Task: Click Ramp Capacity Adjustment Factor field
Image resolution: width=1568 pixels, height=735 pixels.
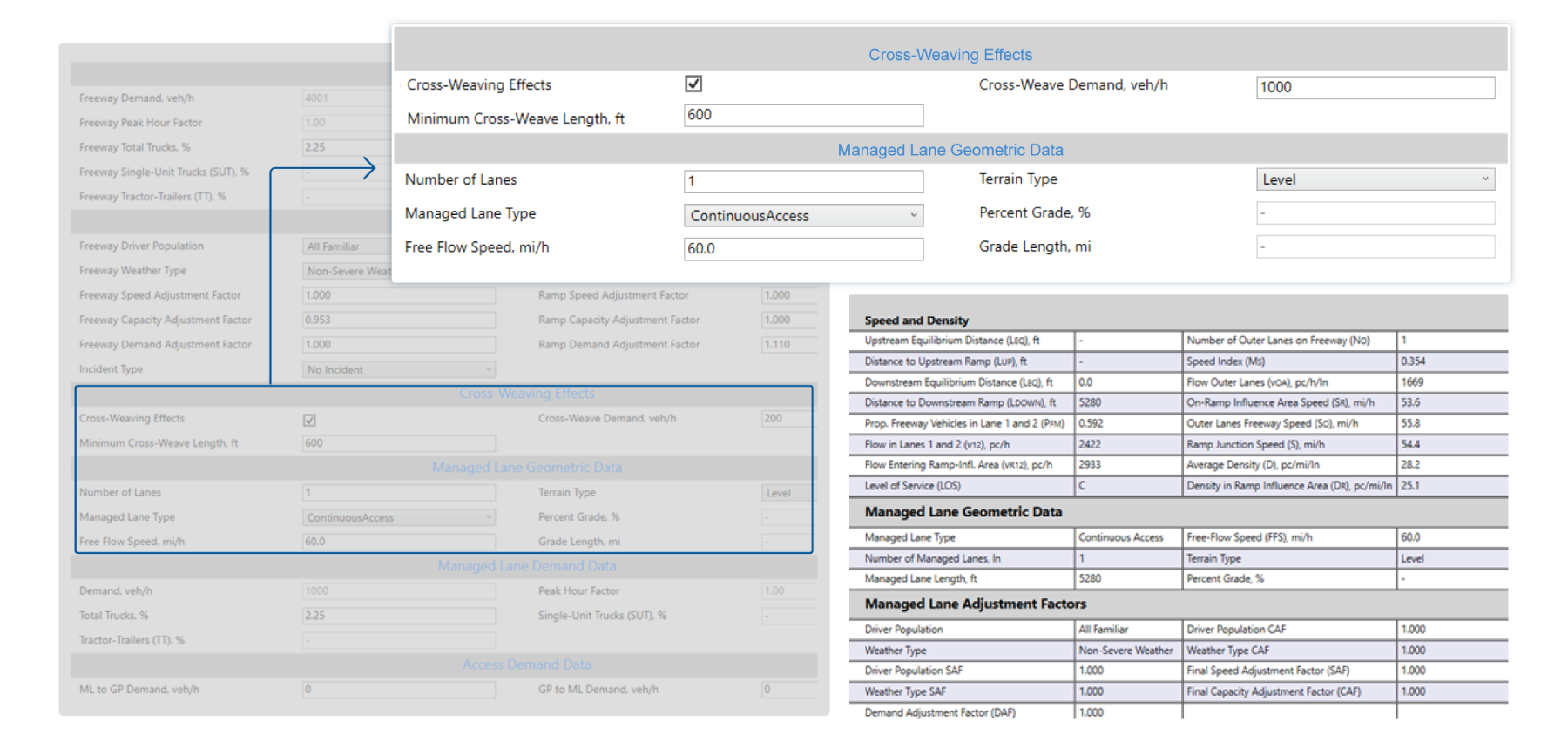Action: (x=788, y=320)
